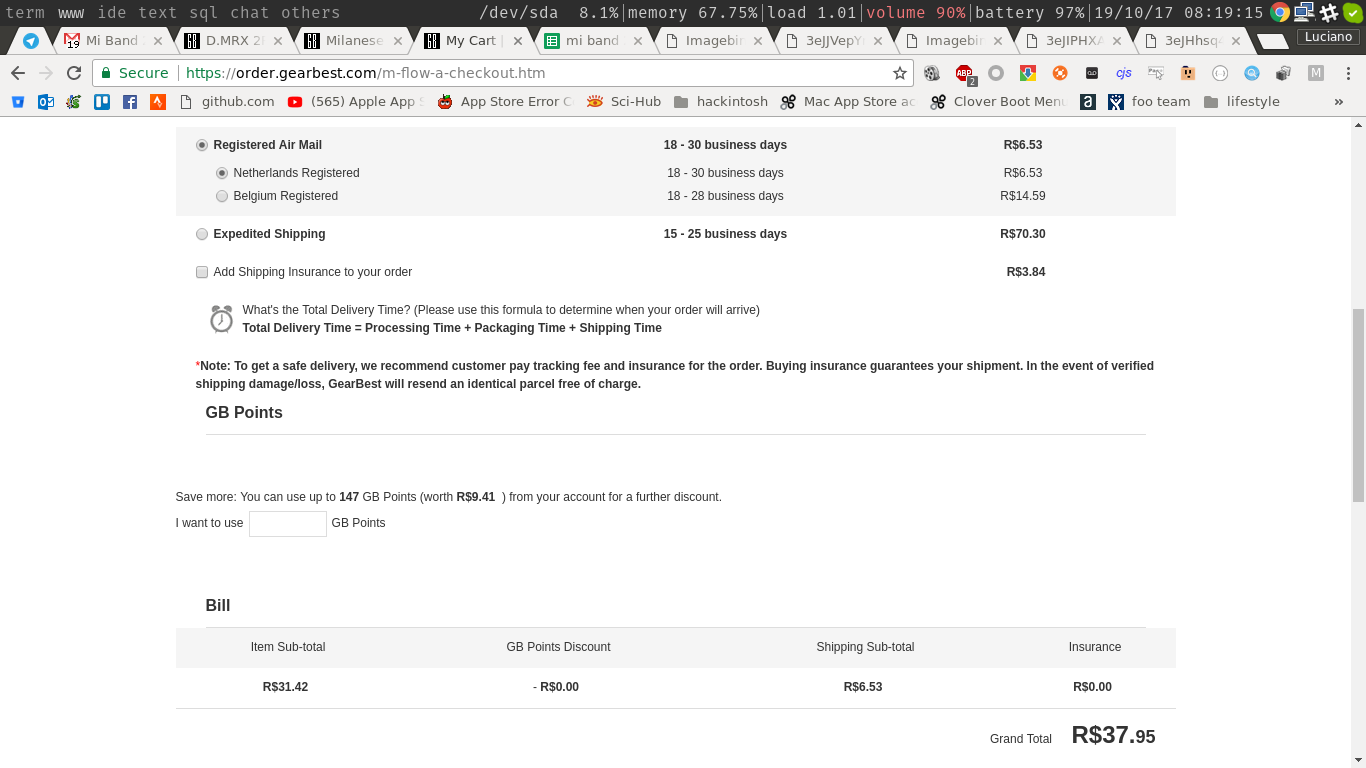Viewport: 1366px width, 768px height.
Task: Expand hidden bookmarks chevron
Action: [x=1339, y=101]
